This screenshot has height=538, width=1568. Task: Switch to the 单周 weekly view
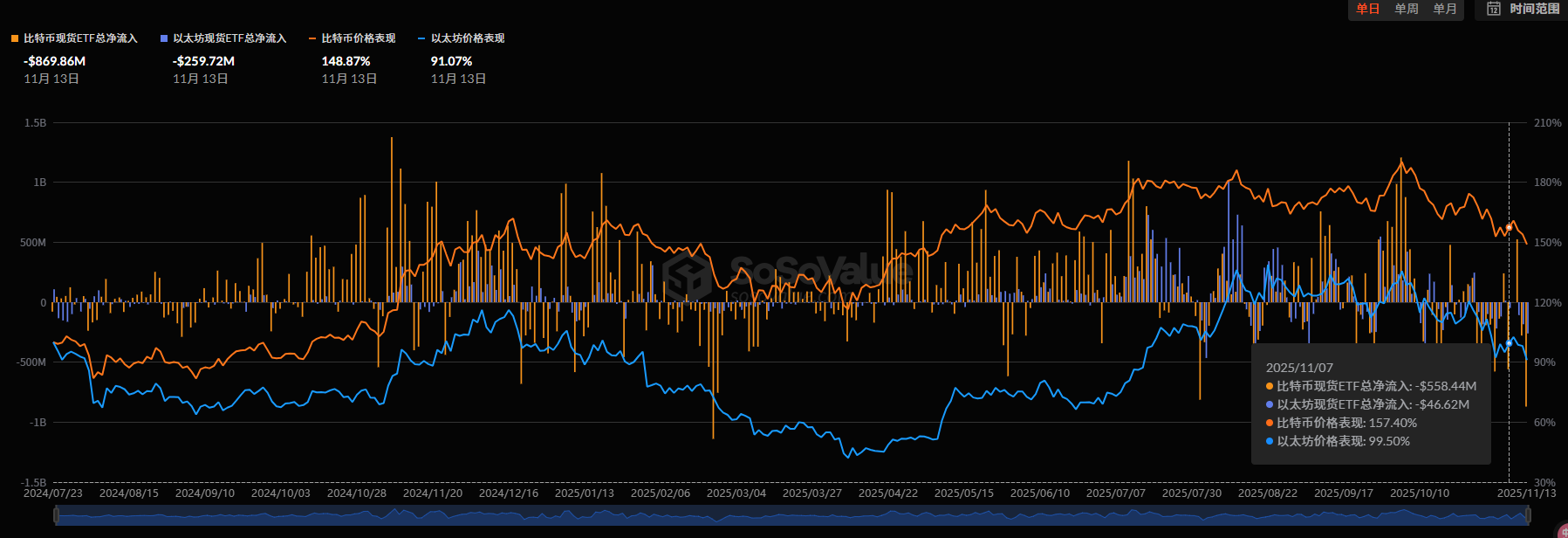pos(1406,9)
